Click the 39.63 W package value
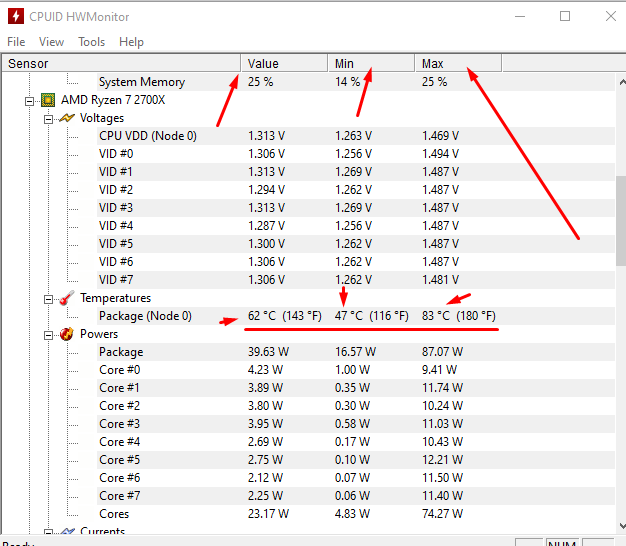The image size is (626, 546). click(x=268, y=352)
